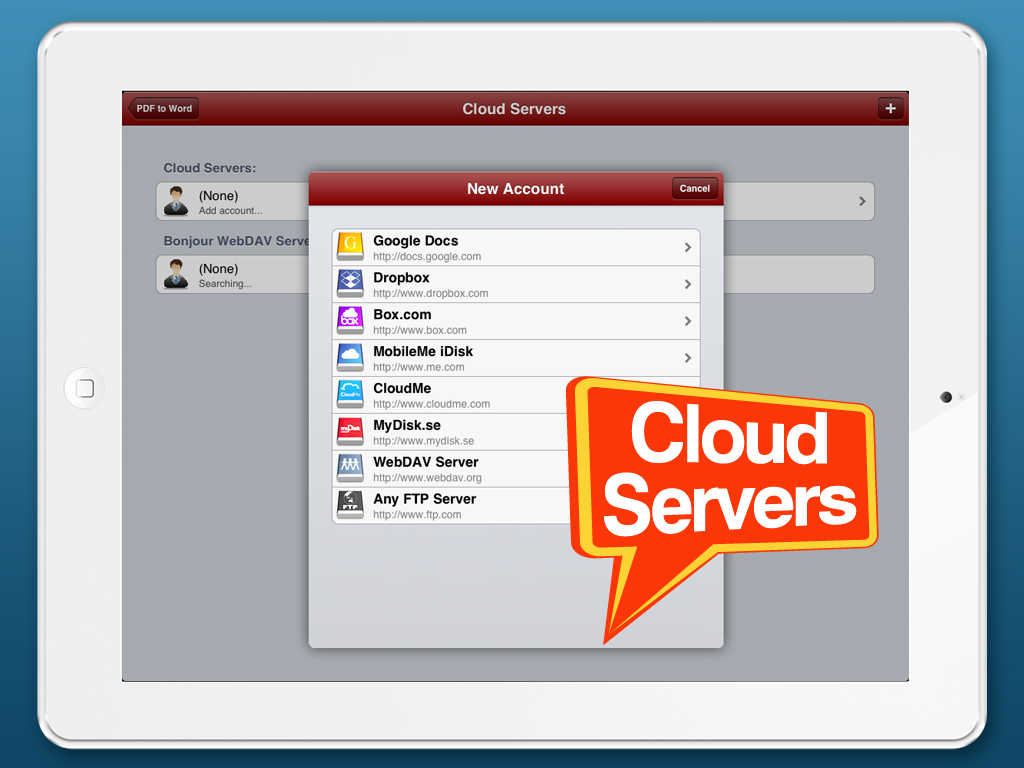Click the Google Docs drive icon
1024x768 pixels.
pyautogui.click(x=350, y=247)
